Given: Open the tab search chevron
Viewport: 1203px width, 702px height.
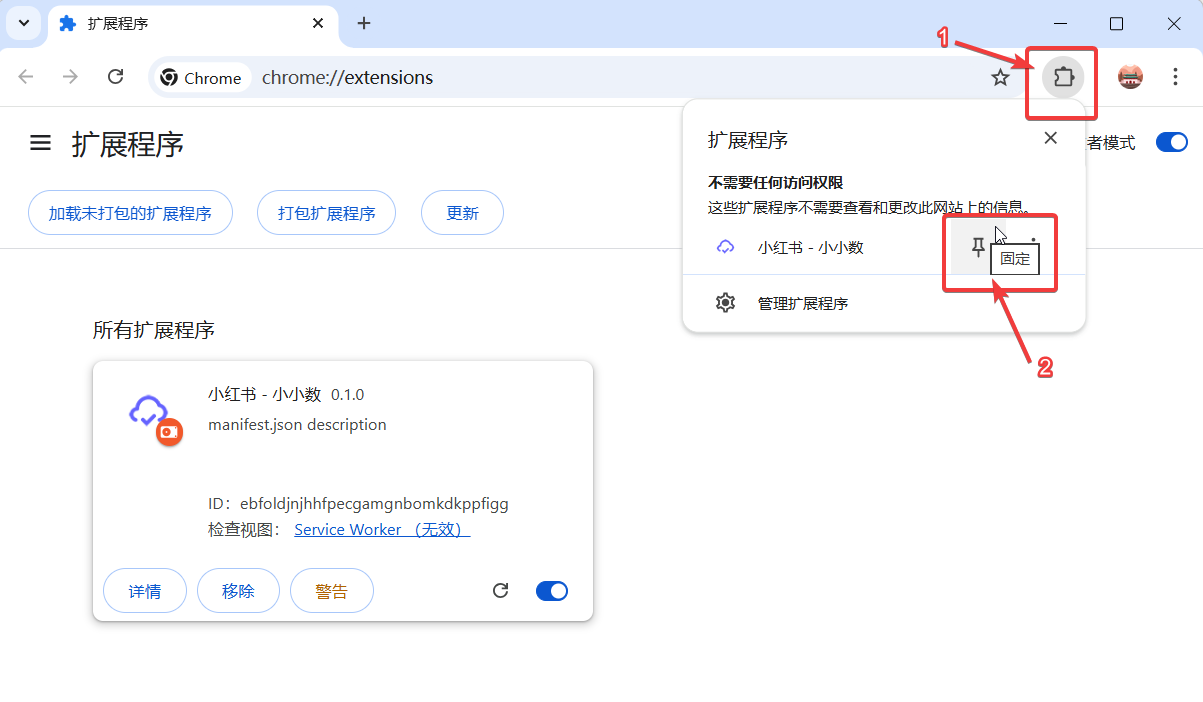Looking at the screenshot, I should pyautogui.click(x=22, y=23).
